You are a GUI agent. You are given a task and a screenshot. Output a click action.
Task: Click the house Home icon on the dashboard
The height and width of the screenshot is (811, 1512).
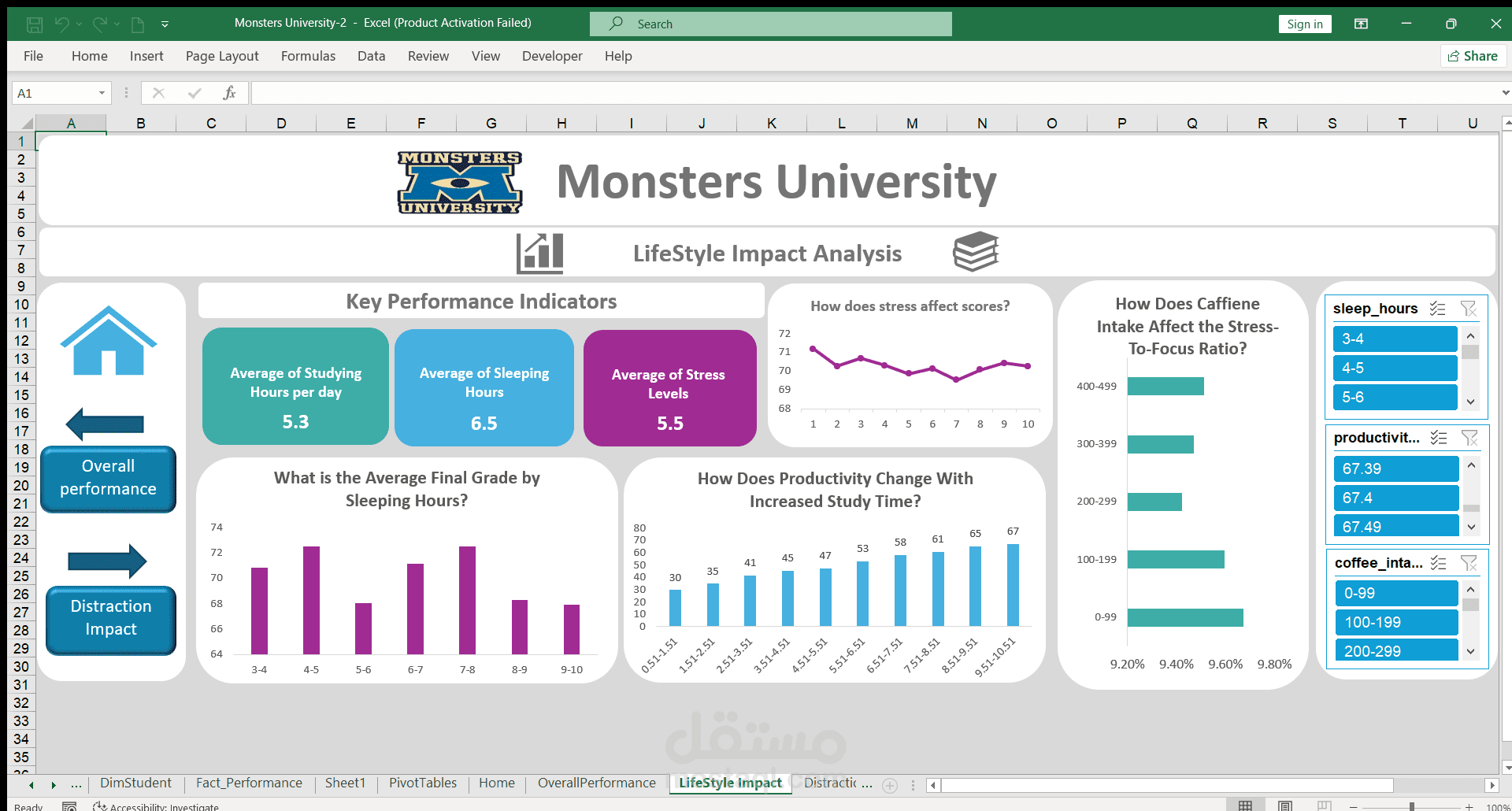point(109,341)
